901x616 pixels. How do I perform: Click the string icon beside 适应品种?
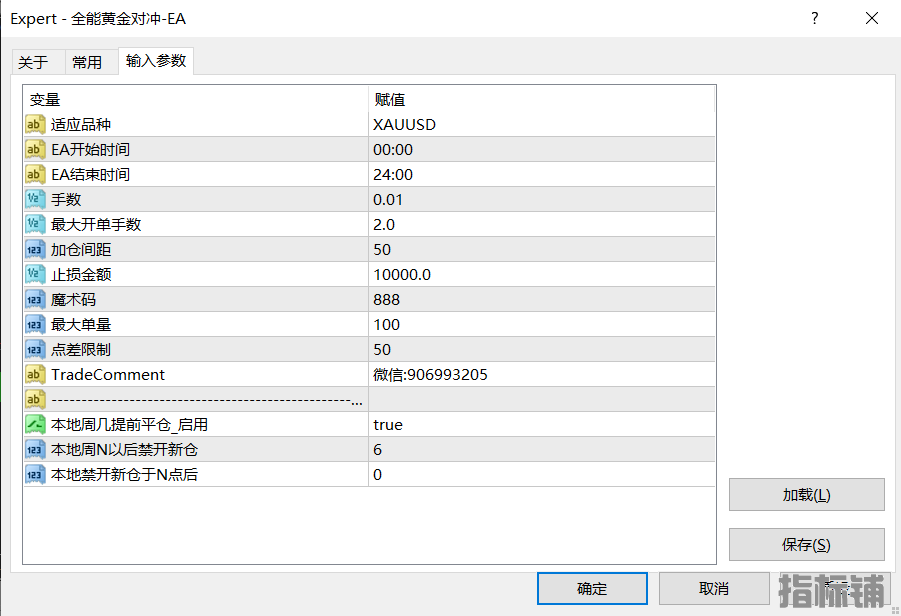point(35,125)
